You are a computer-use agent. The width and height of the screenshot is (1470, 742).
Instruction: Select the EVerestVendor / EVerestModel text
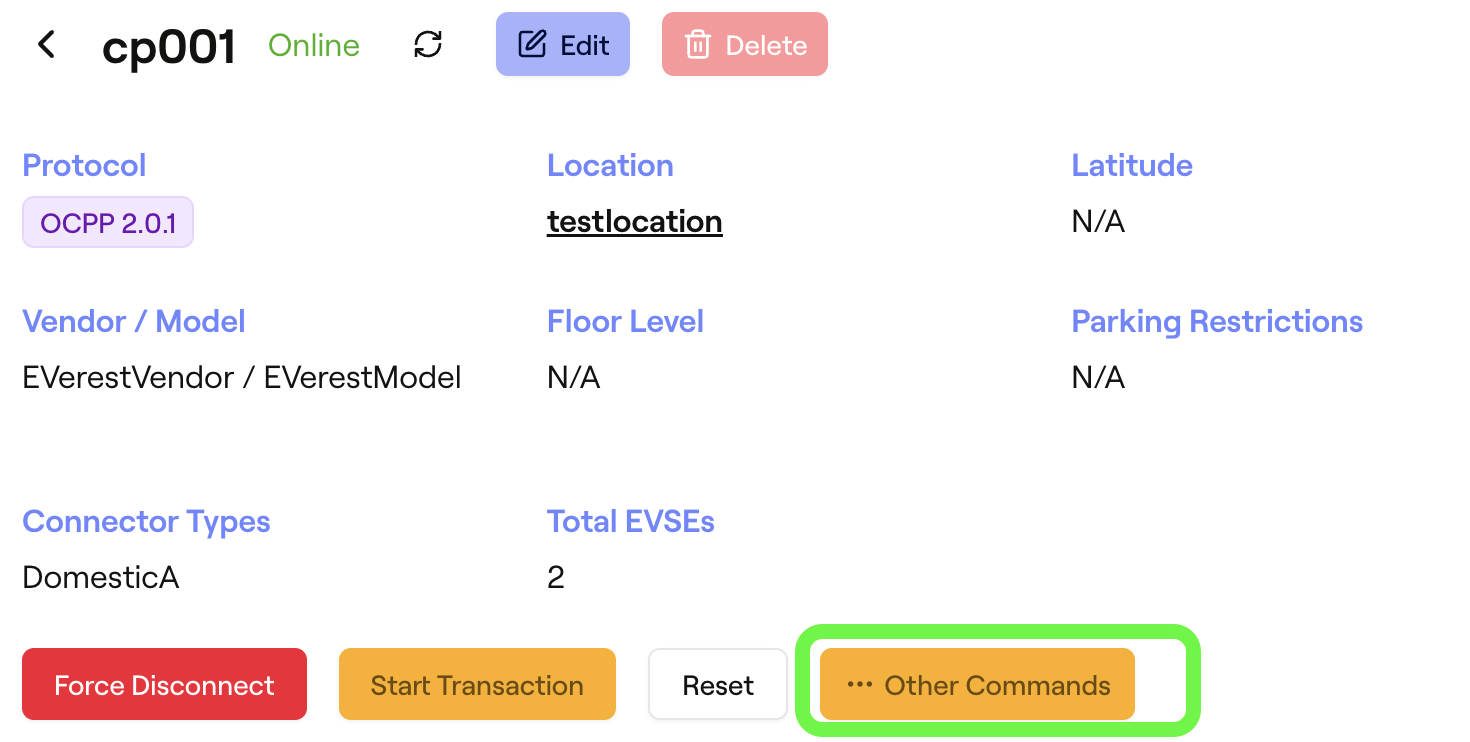[x=242, y=377]
